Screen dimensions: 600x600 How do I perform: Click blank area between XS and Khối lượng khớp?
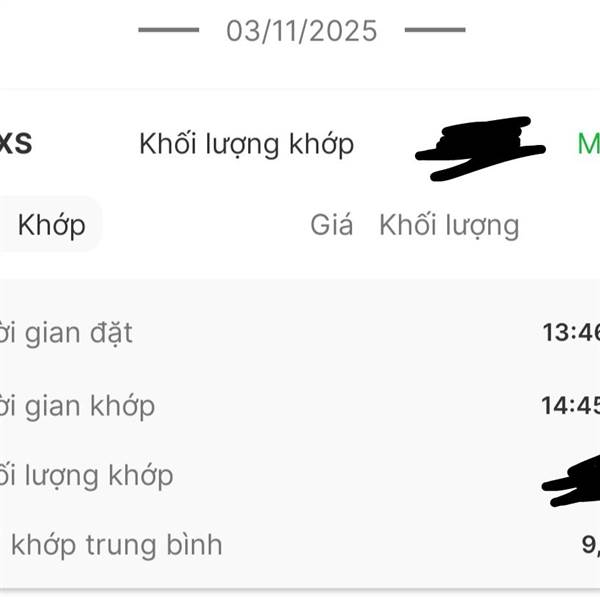(86, 144)
